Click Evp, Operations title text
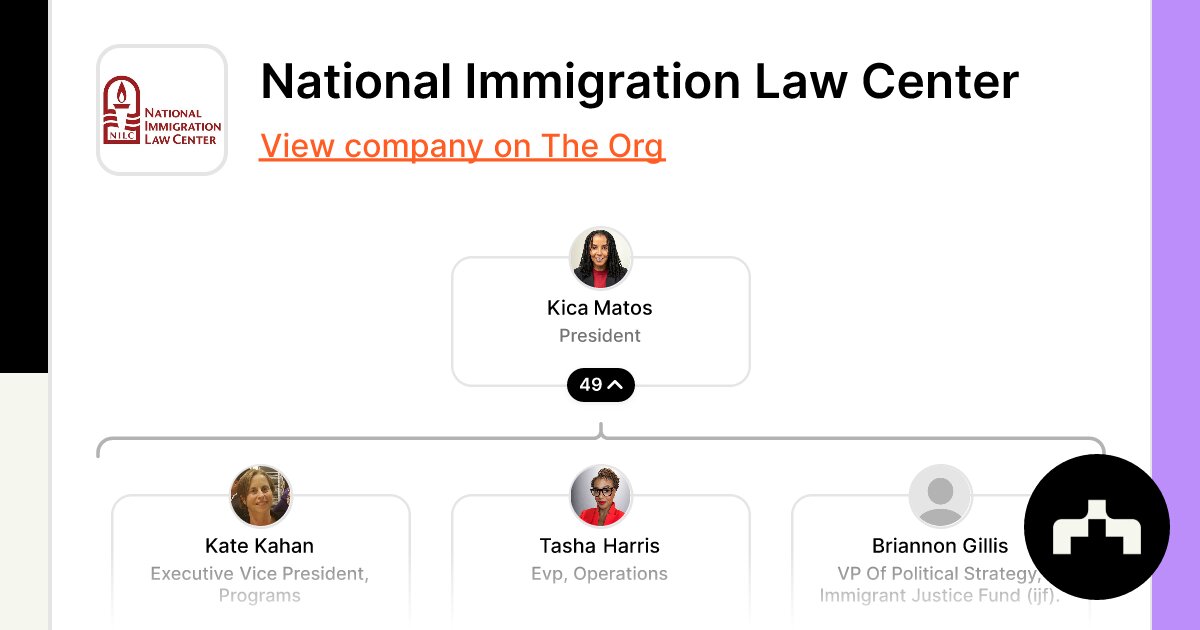This screenshot has height=630, width=1200. coord(600,574)
